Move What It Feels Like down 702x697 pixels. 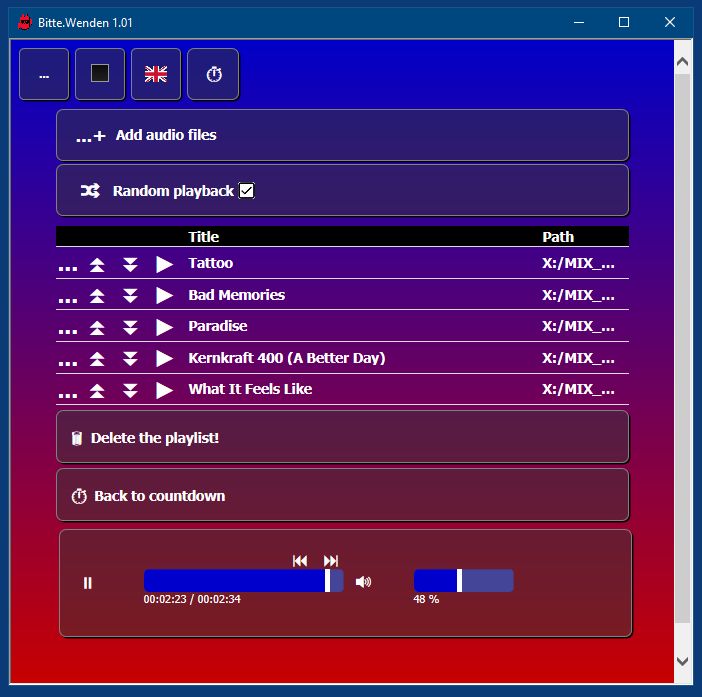pyautogui.click(x=130, y=391)
